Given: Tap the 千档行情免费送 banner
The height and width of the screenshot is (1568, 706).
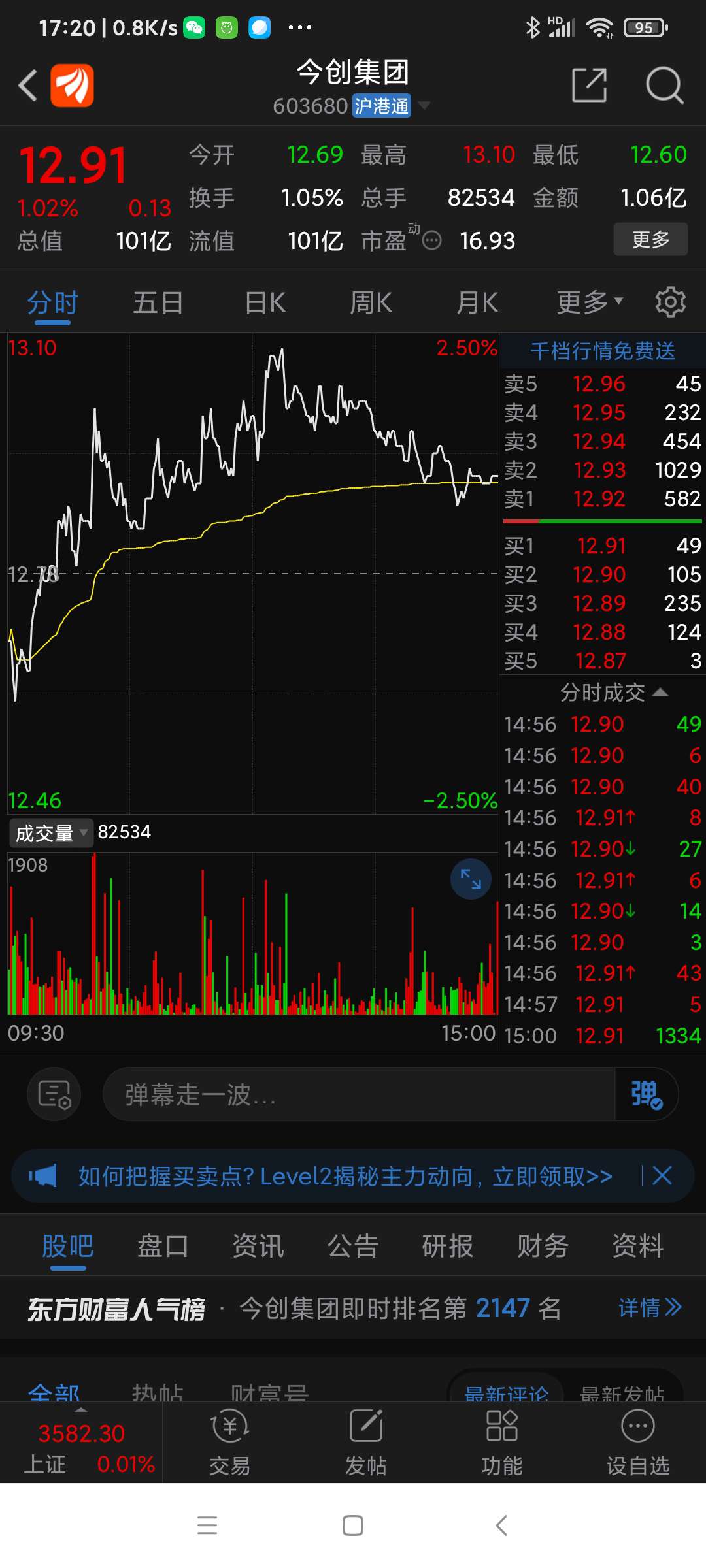Looking at the screenshot, I should 603,351.
